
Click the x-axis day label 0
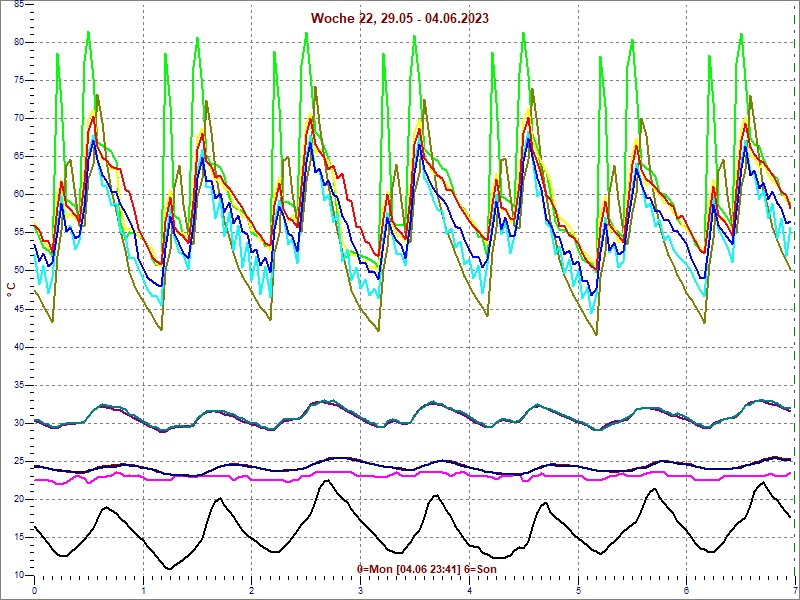coord(35,591)
